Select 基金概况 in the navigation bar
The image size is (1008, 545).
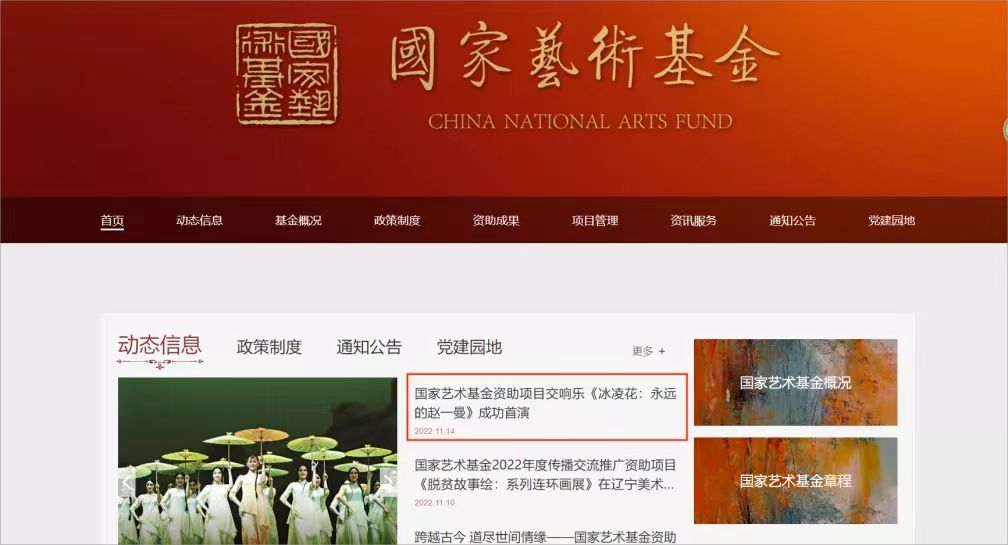point(298,220)
